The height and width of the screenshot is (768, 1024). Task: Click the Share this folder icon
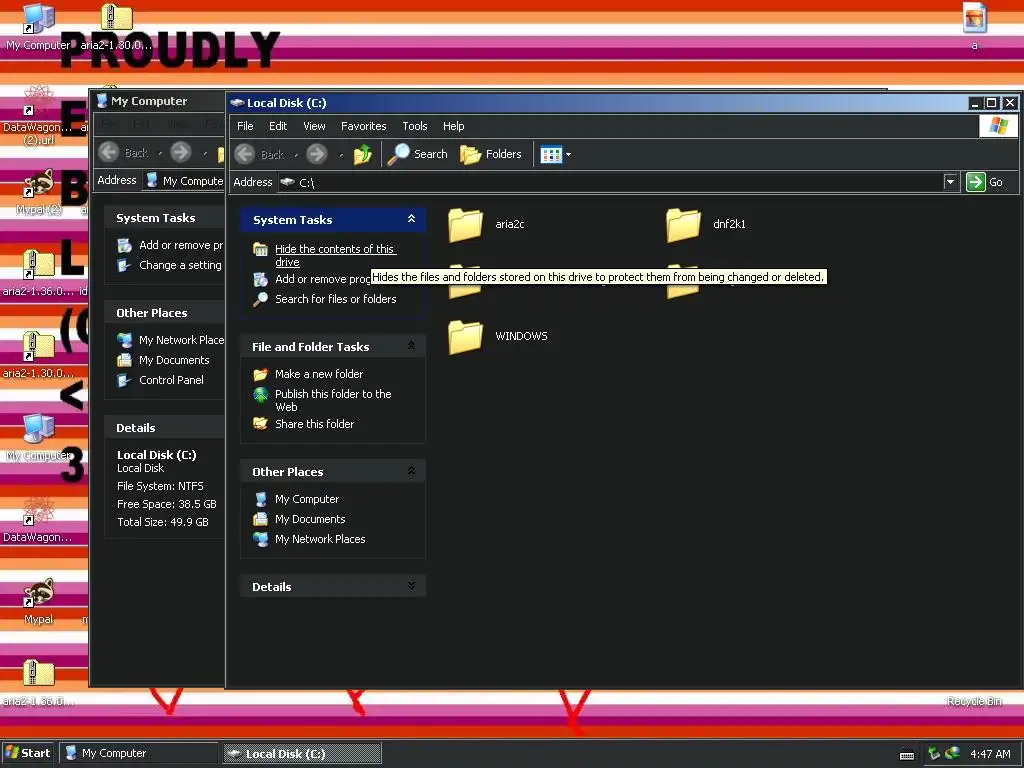pos(261,424)
